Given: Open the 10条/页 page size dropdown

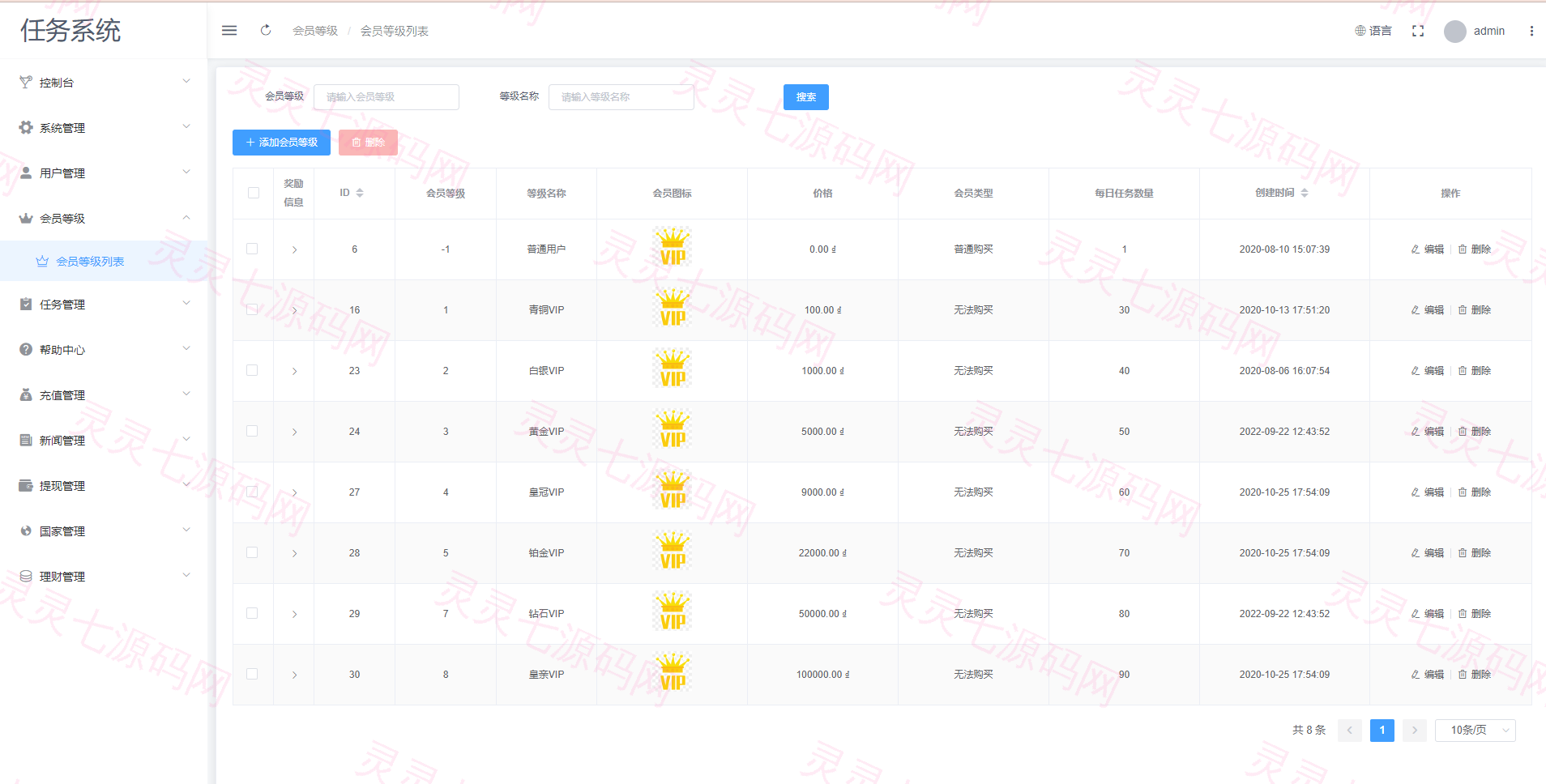Looking at the screenshot, I should pos(1476,731).
